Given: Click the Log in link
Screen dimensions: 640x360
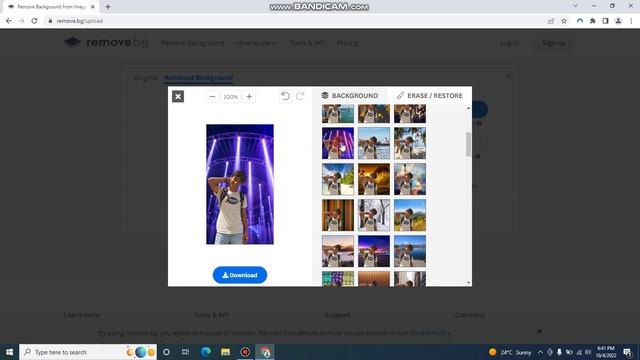Looking at the screenshot, I should [x=509, y=43].
